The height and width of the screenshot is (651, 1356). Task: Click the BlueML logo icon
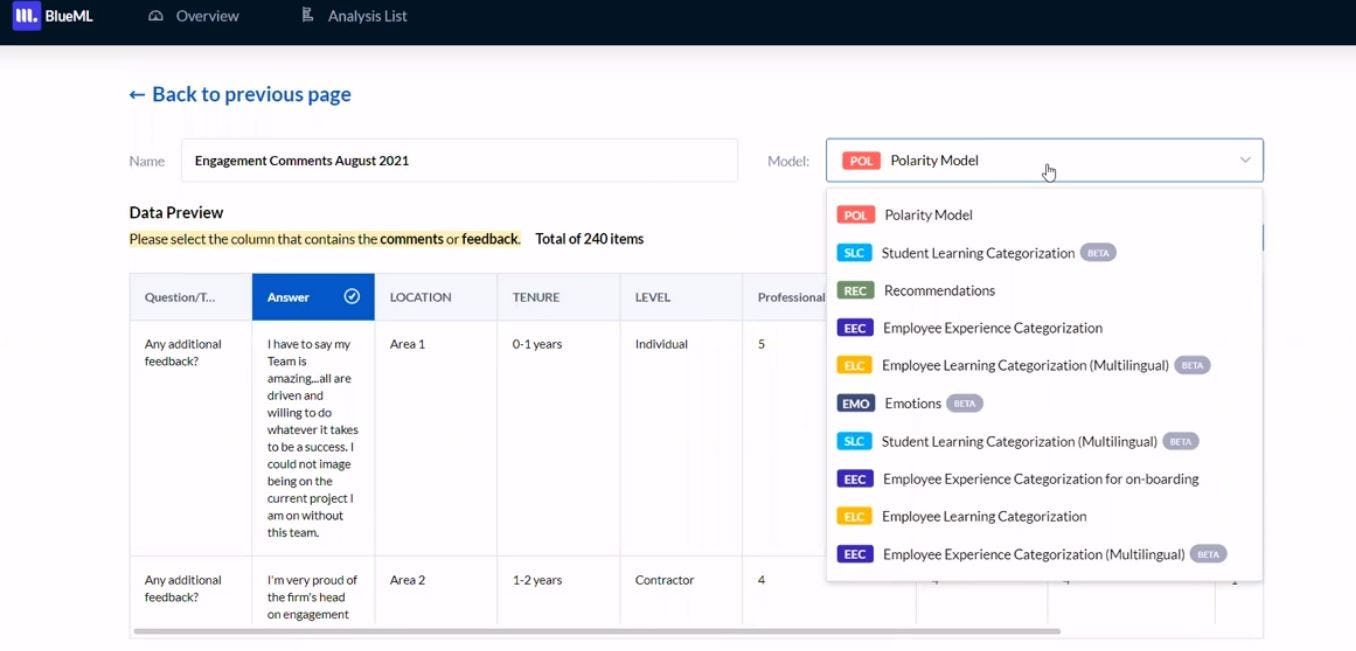26,16
